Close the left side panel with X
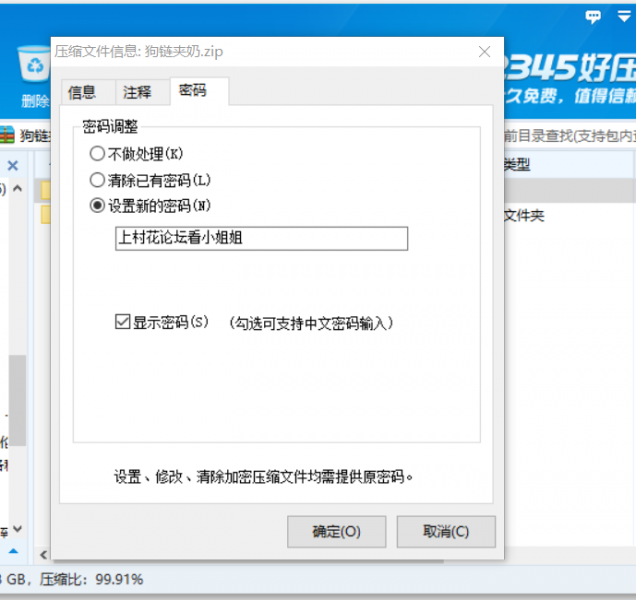636x600 pixels. coord(13,164)
